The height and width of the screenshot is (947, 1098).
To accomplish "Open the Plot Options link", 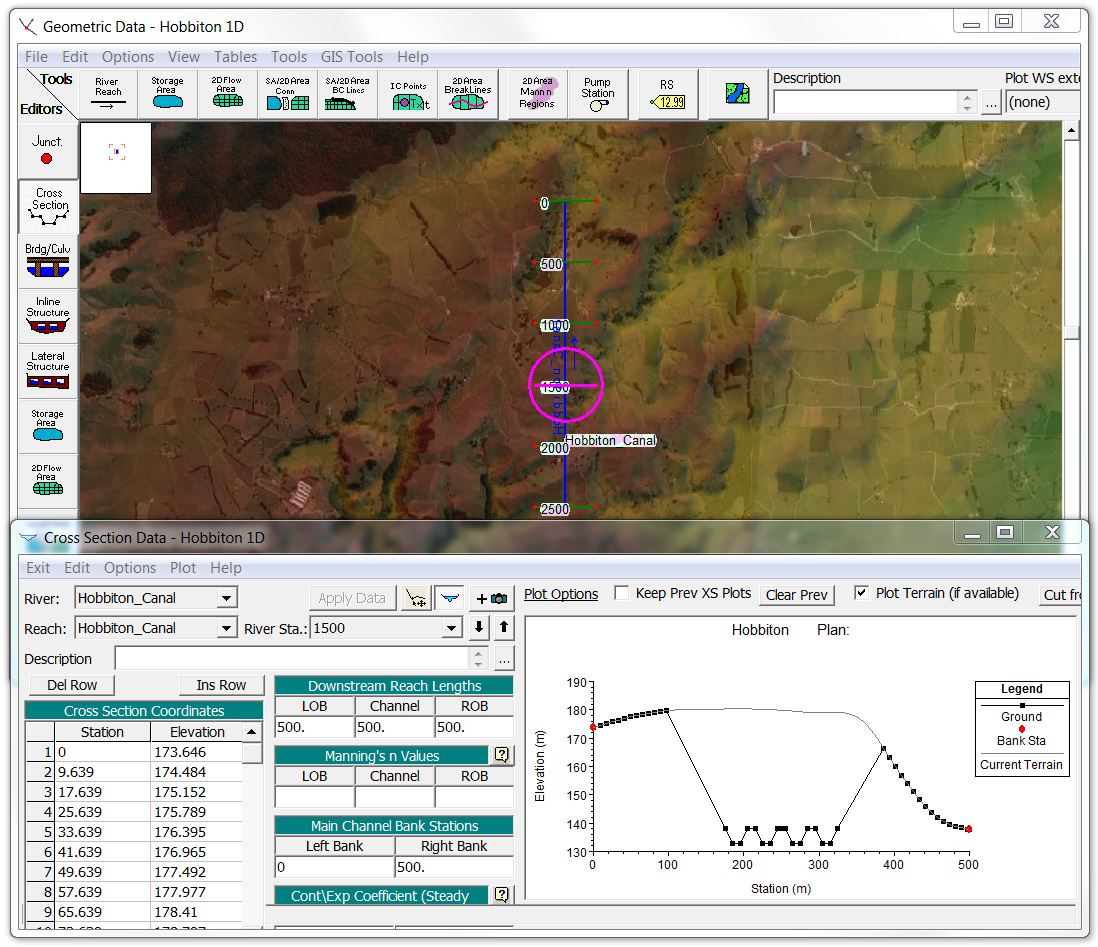I will click(x=561, y=594).
